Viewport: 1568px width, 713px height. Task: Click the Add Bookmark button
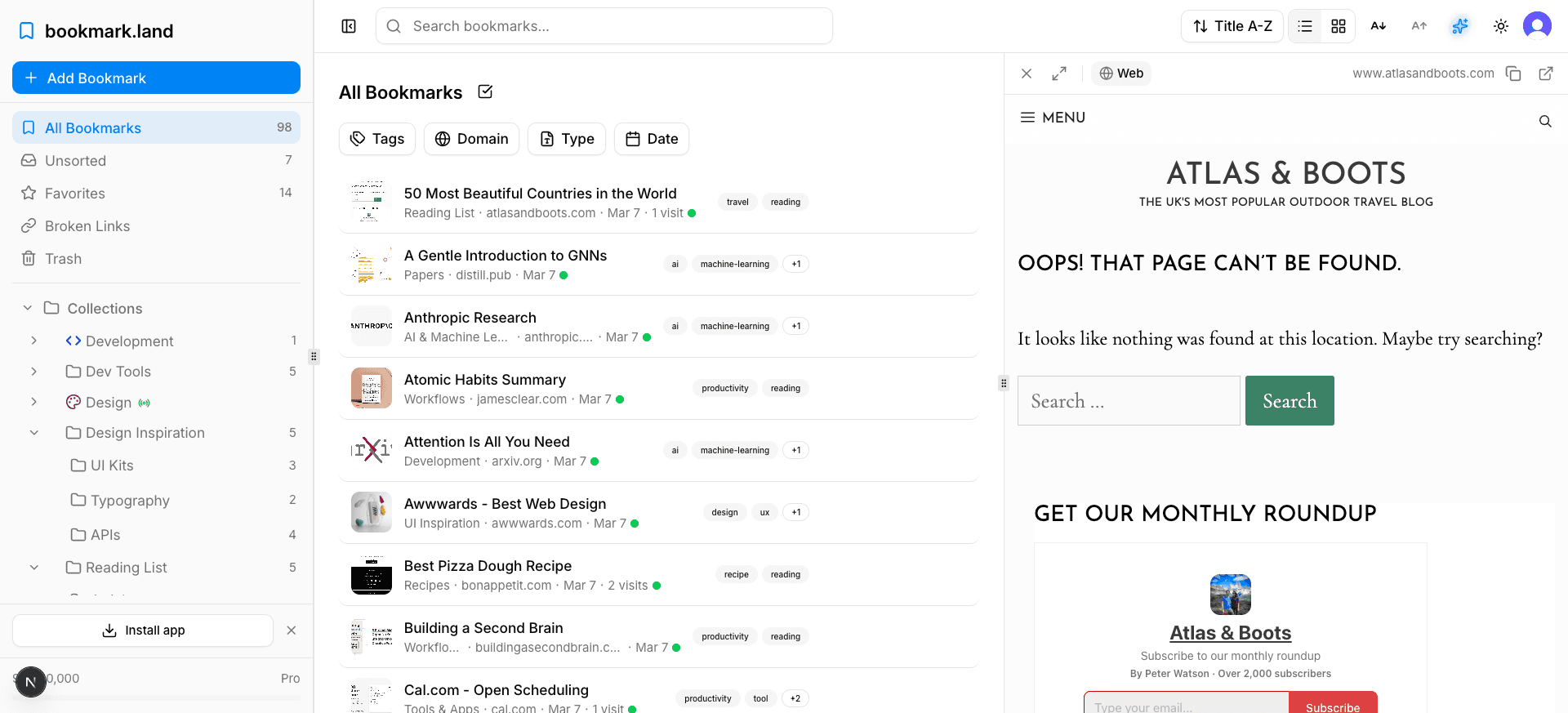point(156,78)
